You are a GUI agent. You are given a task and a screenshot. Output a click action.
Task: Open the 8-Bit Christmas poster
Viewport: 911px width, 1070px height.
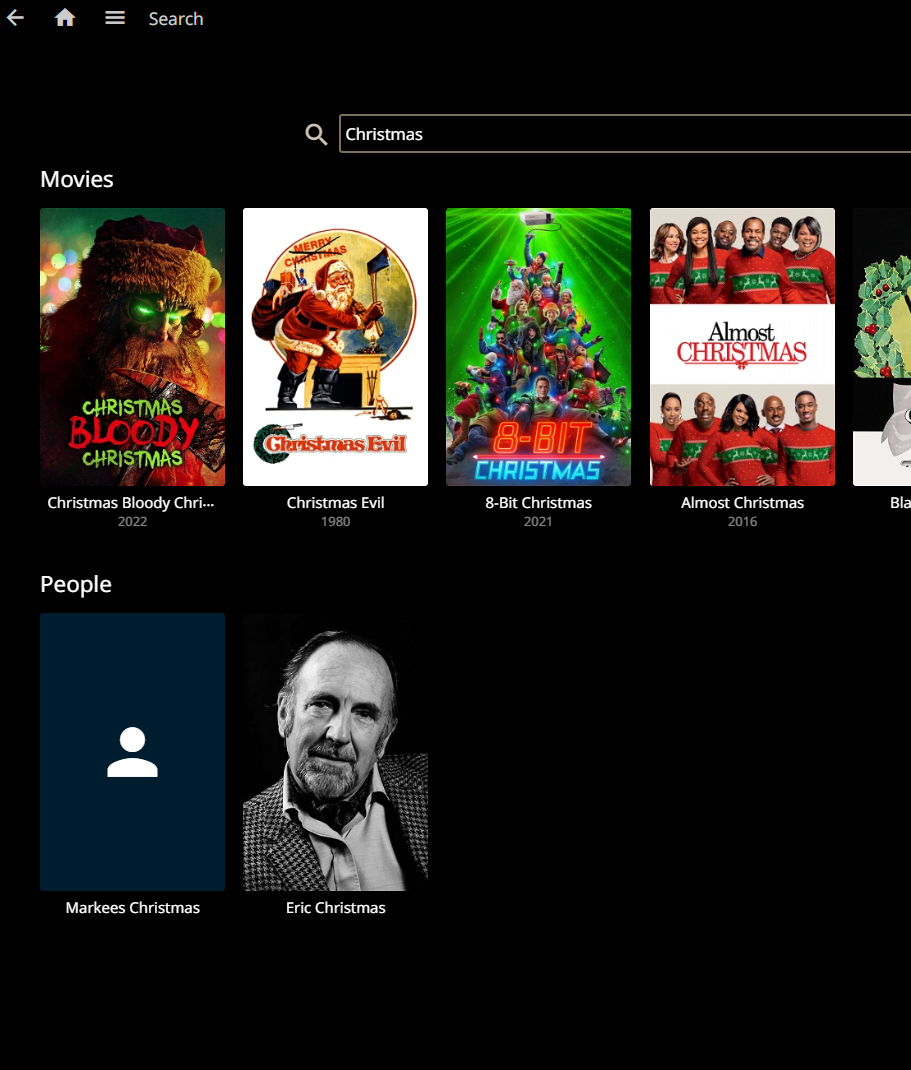click(x=538, y=347)
